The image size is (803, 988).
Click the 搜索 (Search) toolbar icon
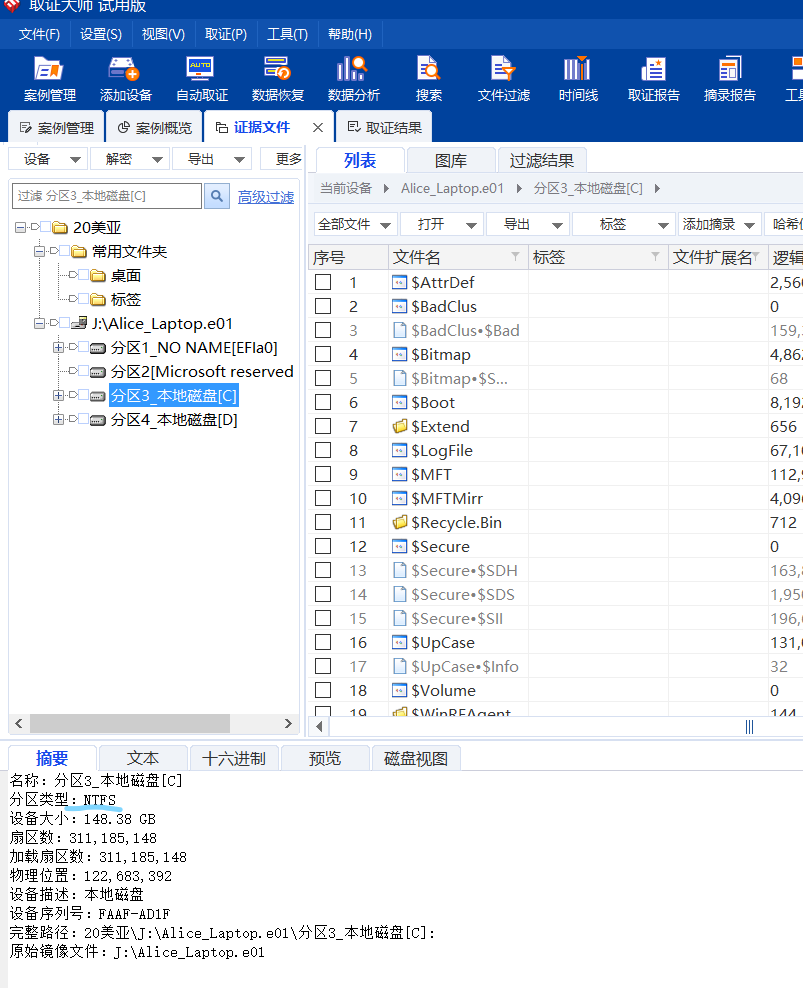point(428,79)
